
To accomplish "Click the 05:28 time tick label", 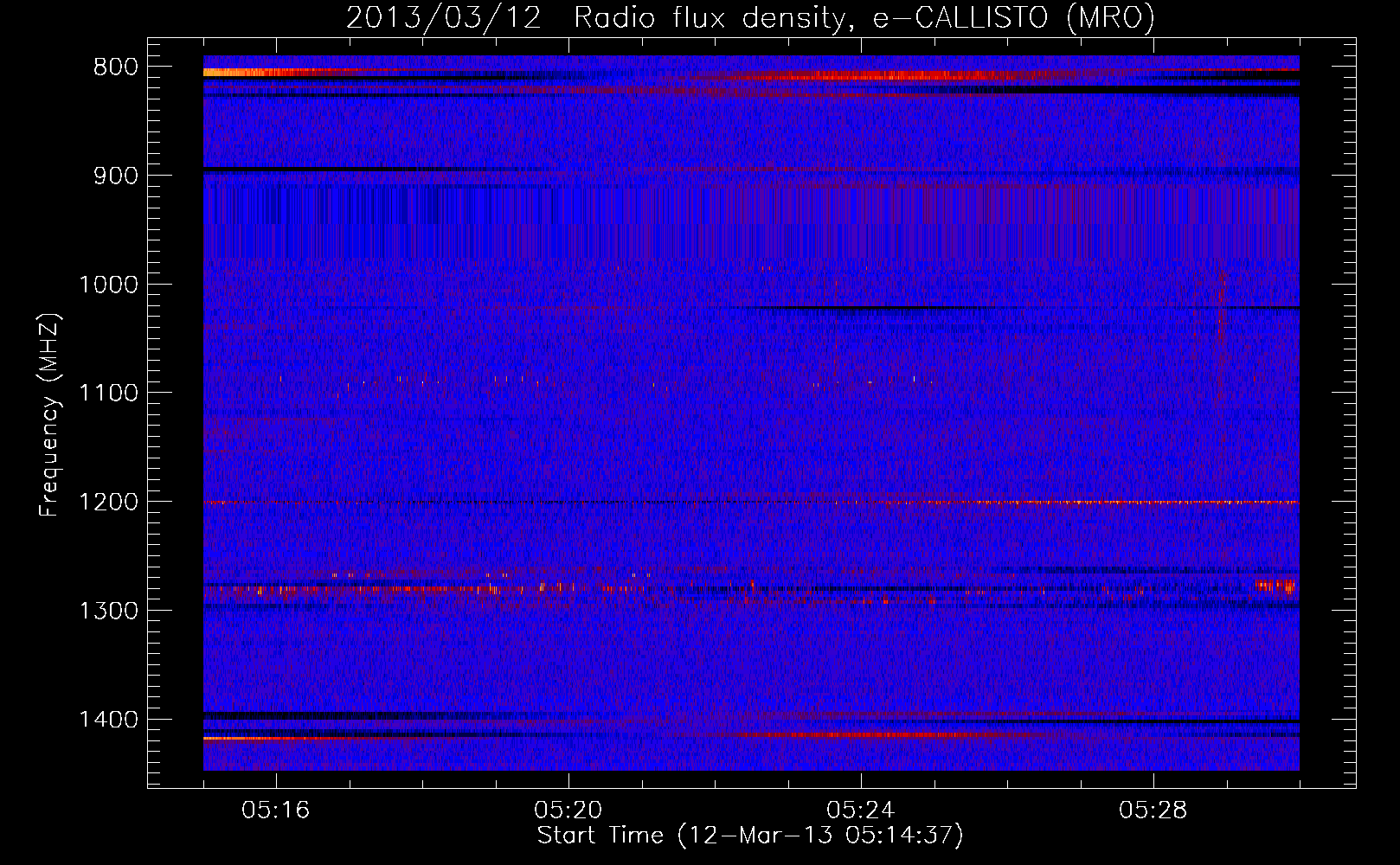I will (1153, 811).
